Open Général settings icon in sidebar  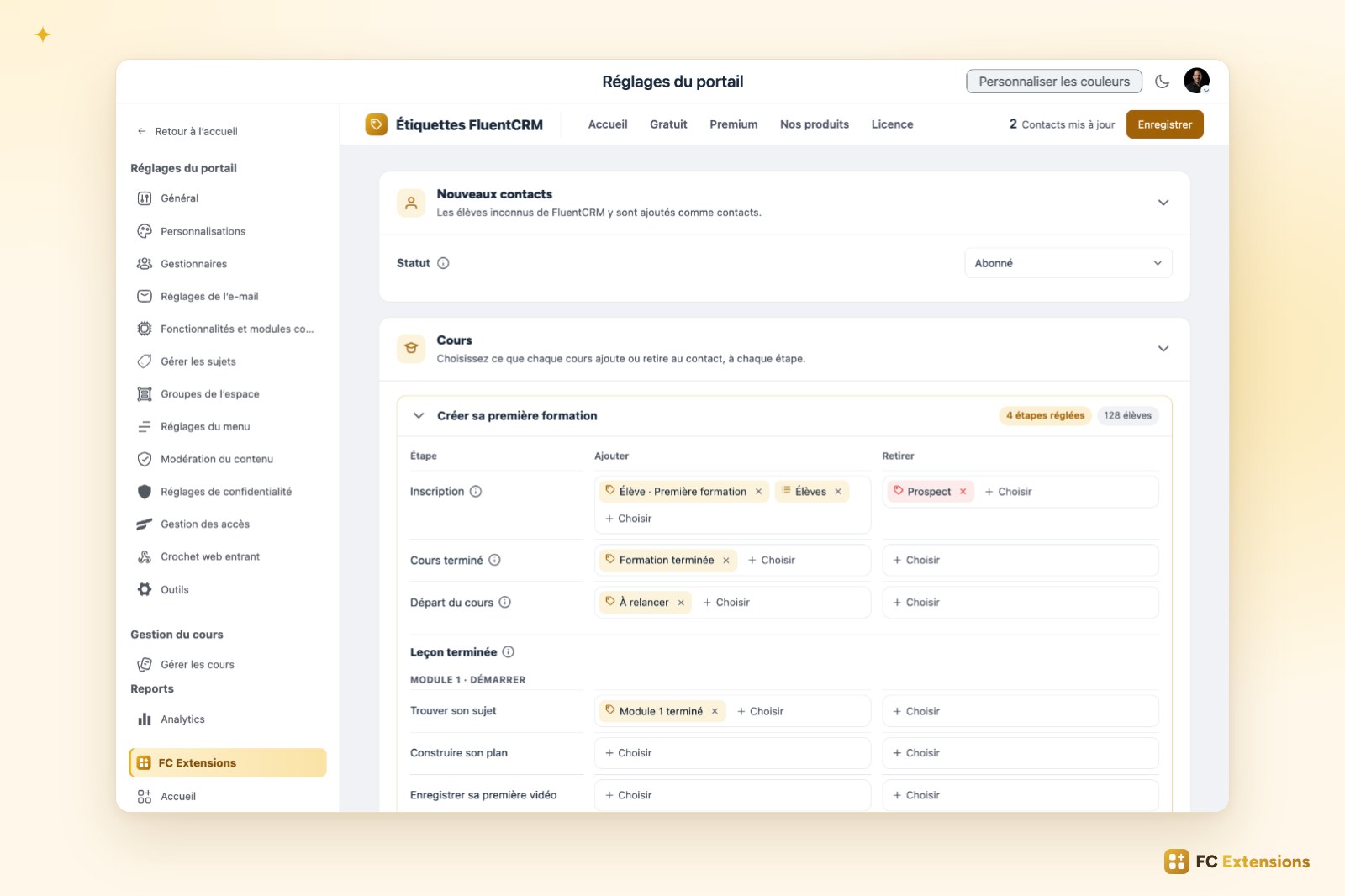145,198
